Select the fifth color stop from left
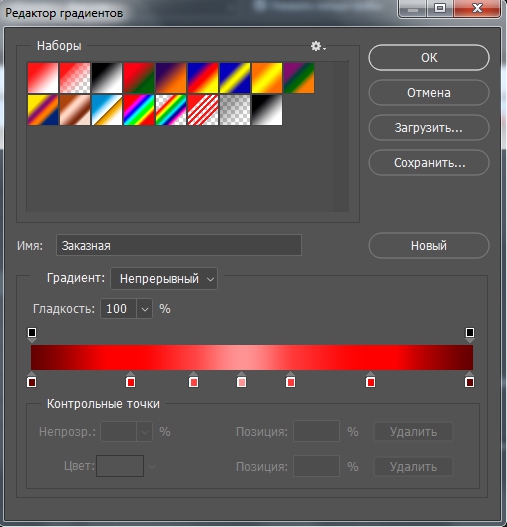507x527 pixels. (x=290, y=380)
